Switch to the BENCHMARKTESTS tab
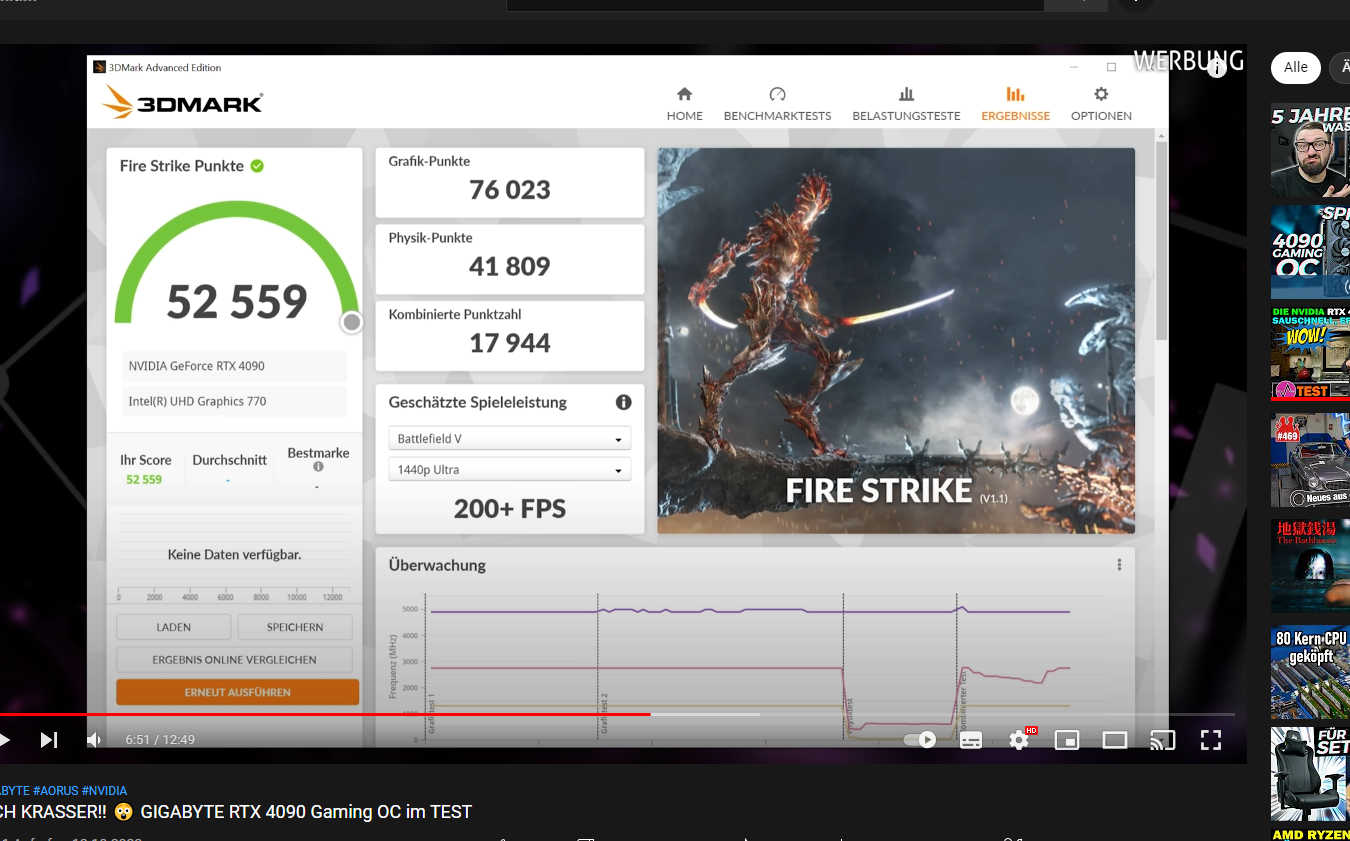1350x841 pixels. pyautogui.click(x=777, y=104)
